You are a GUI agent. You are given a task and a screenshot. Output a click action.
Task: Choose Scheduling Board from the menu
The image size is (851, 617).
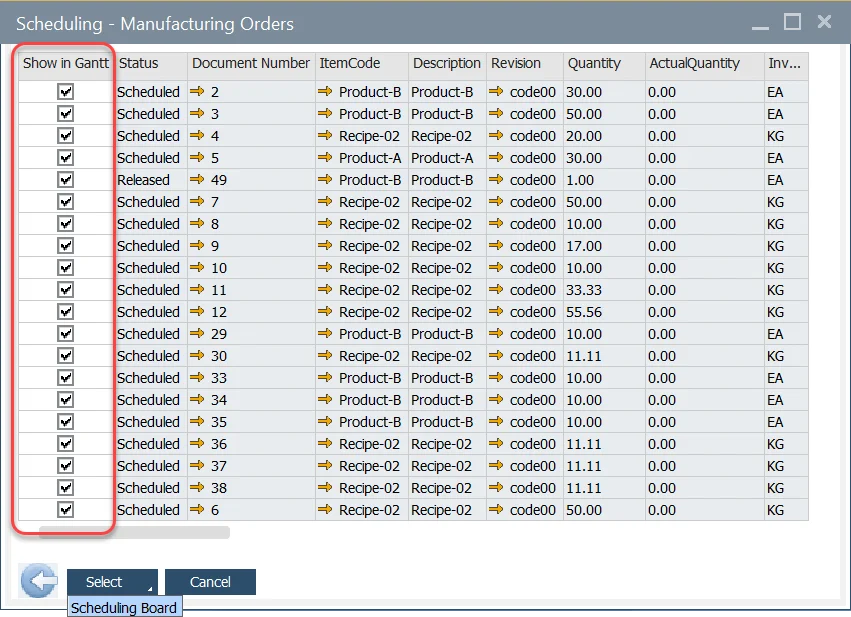pyautogui.click(x=124, y=606)
